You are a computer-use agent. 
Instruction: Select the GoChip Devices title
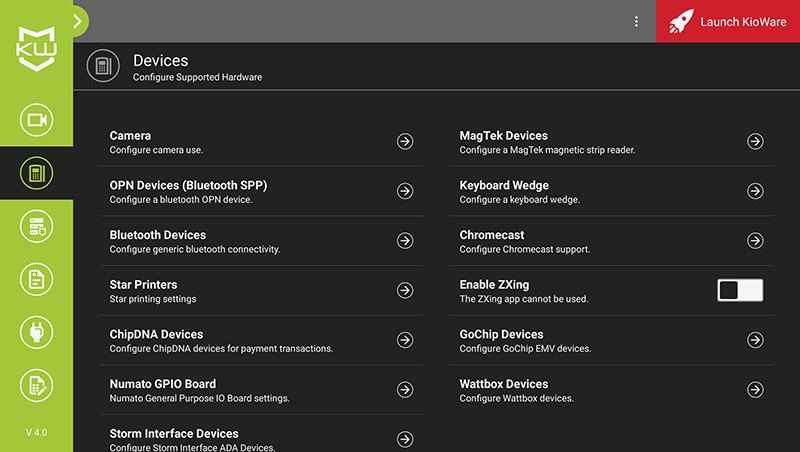click(502, 334)
